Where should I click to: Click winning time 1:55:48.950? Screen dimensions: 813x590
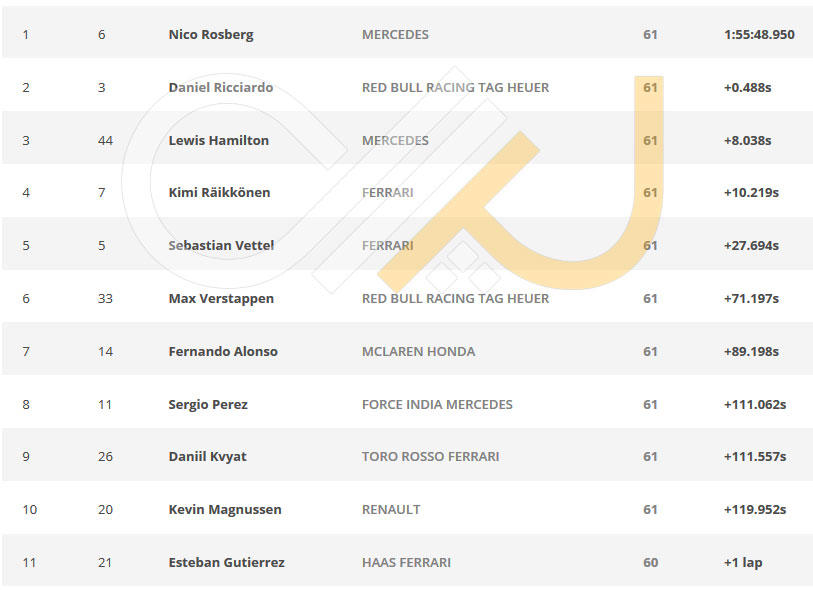coord(759,35)
